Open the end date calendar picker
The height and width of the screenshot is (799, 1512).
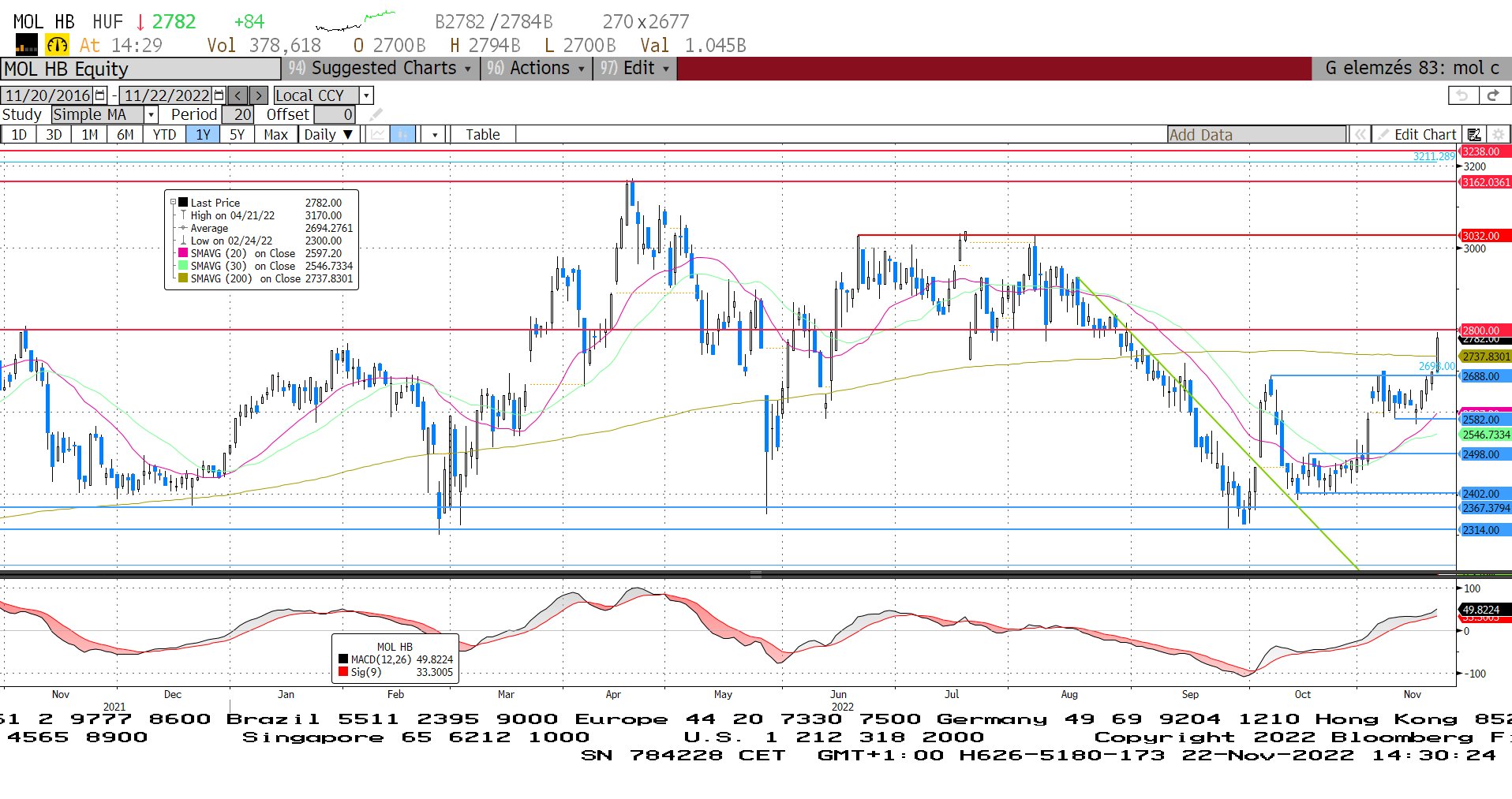point(219,95)
